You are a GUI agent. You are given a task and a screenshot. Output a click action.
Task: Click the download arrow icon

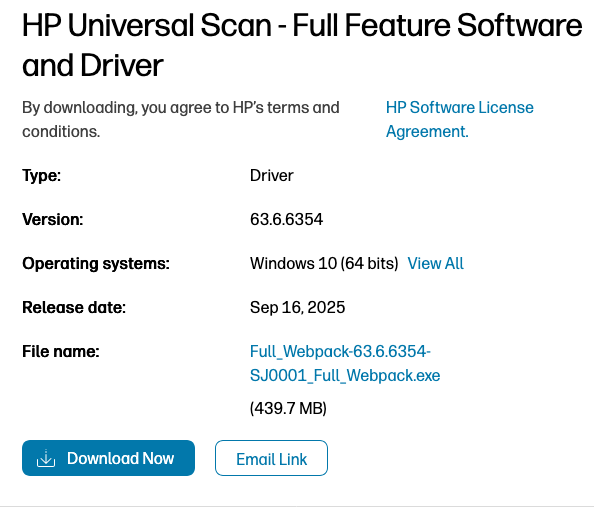click(46, 459)
